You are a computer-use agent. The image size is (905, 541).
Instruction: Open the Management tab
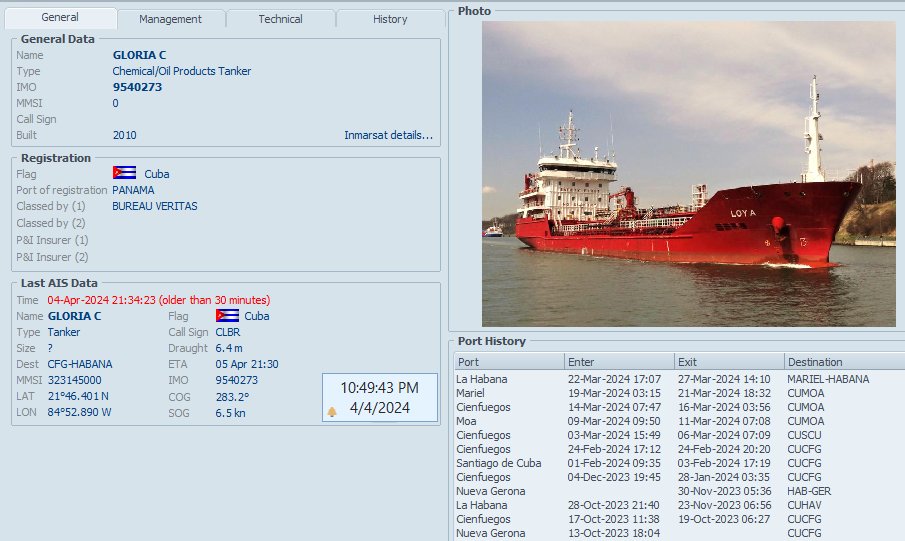170,19
